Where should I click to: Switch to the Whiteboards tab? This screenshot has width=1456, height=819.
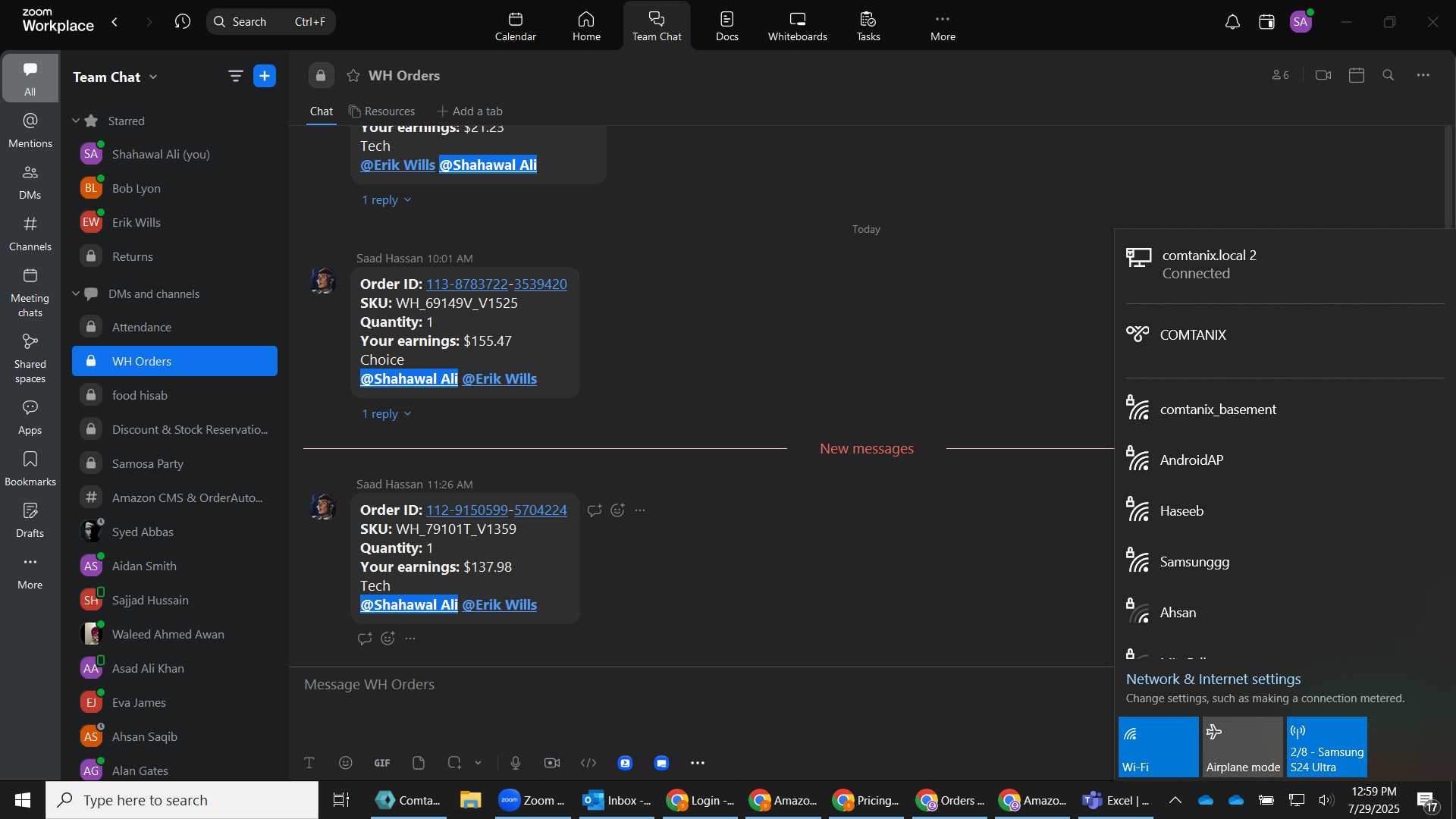(x=797, y=26)
